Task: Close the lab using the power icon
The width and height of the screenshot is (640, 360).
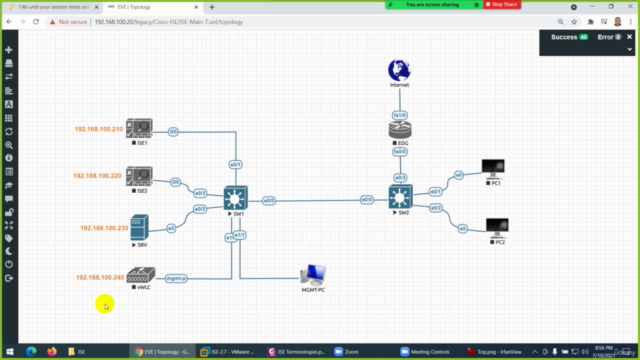Action: [9, 264]
